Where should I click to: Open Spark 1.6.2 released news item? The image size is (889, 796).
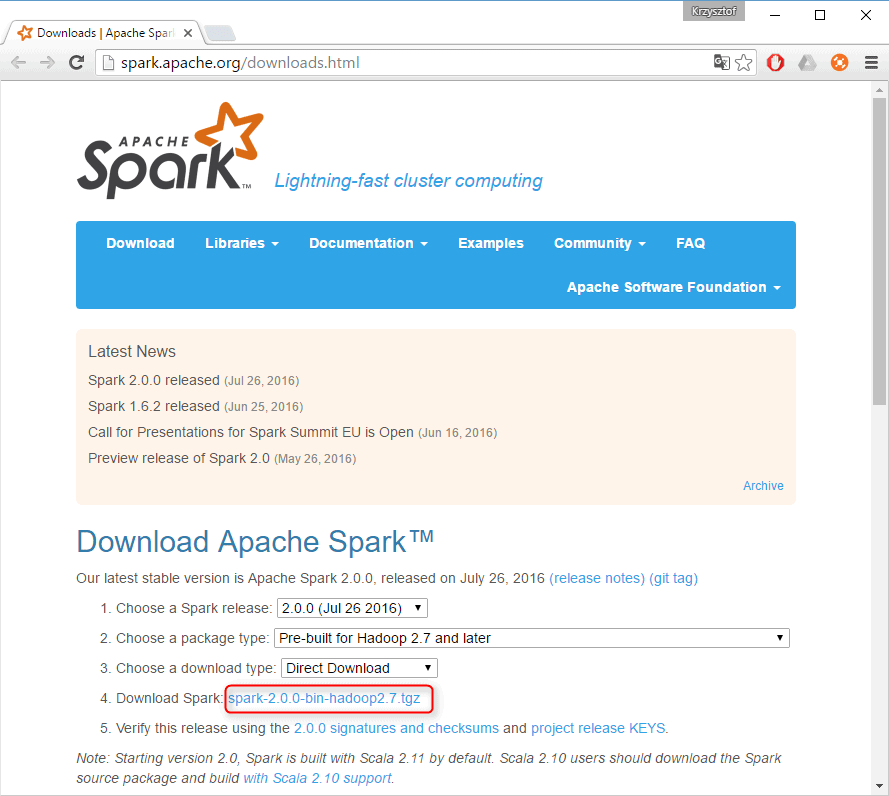pos(154,406)
